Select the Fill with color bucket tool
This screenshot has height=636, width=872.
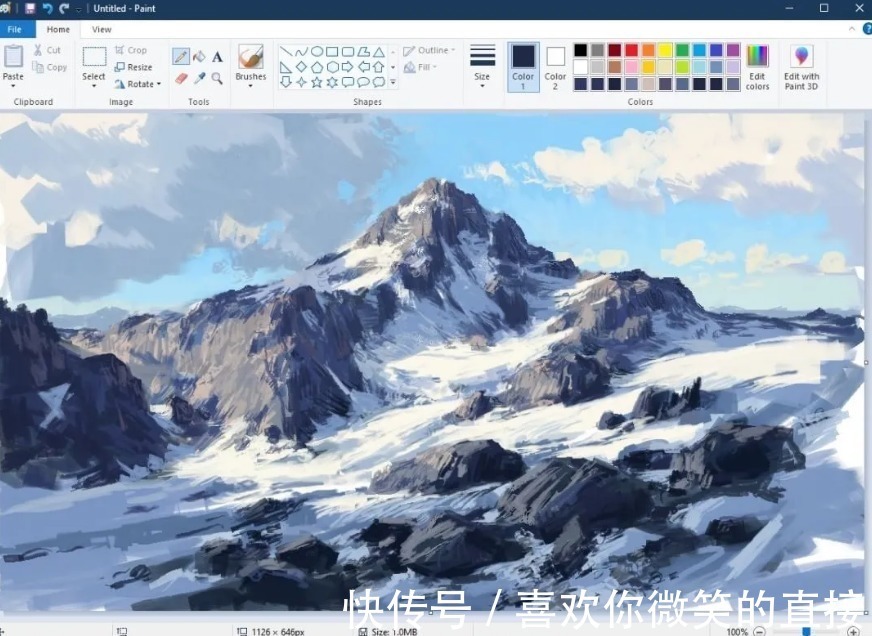[x=198, y=56]
